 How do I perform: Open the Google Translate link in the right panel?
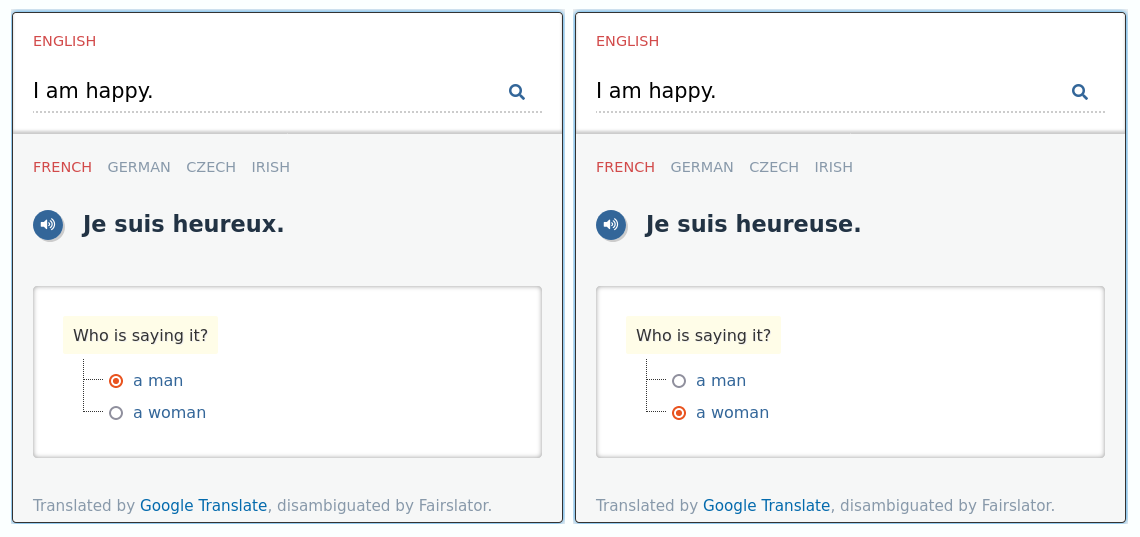766,506
